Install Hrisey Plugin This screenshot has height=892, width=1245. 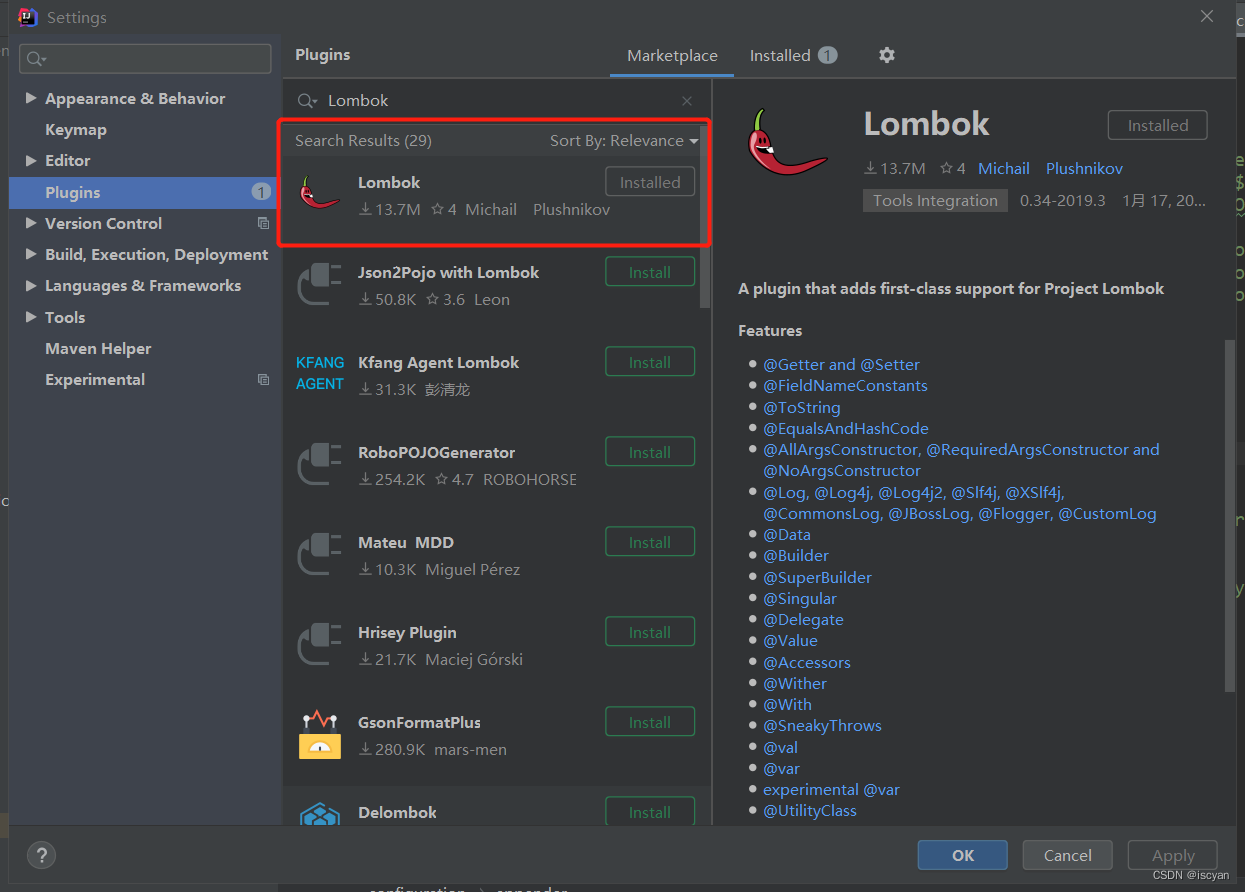(x=650, y=632)
